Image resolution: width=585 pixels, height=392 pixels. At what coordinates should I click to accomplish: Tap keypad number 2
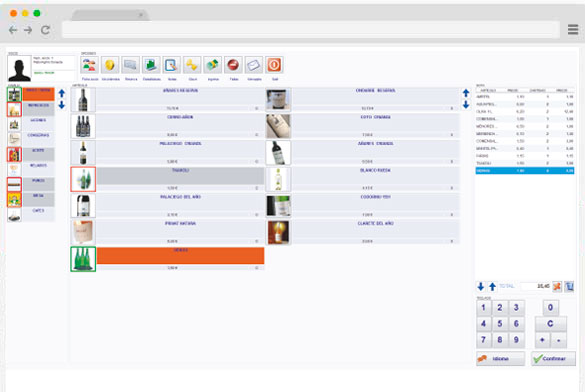coord(500,307)
